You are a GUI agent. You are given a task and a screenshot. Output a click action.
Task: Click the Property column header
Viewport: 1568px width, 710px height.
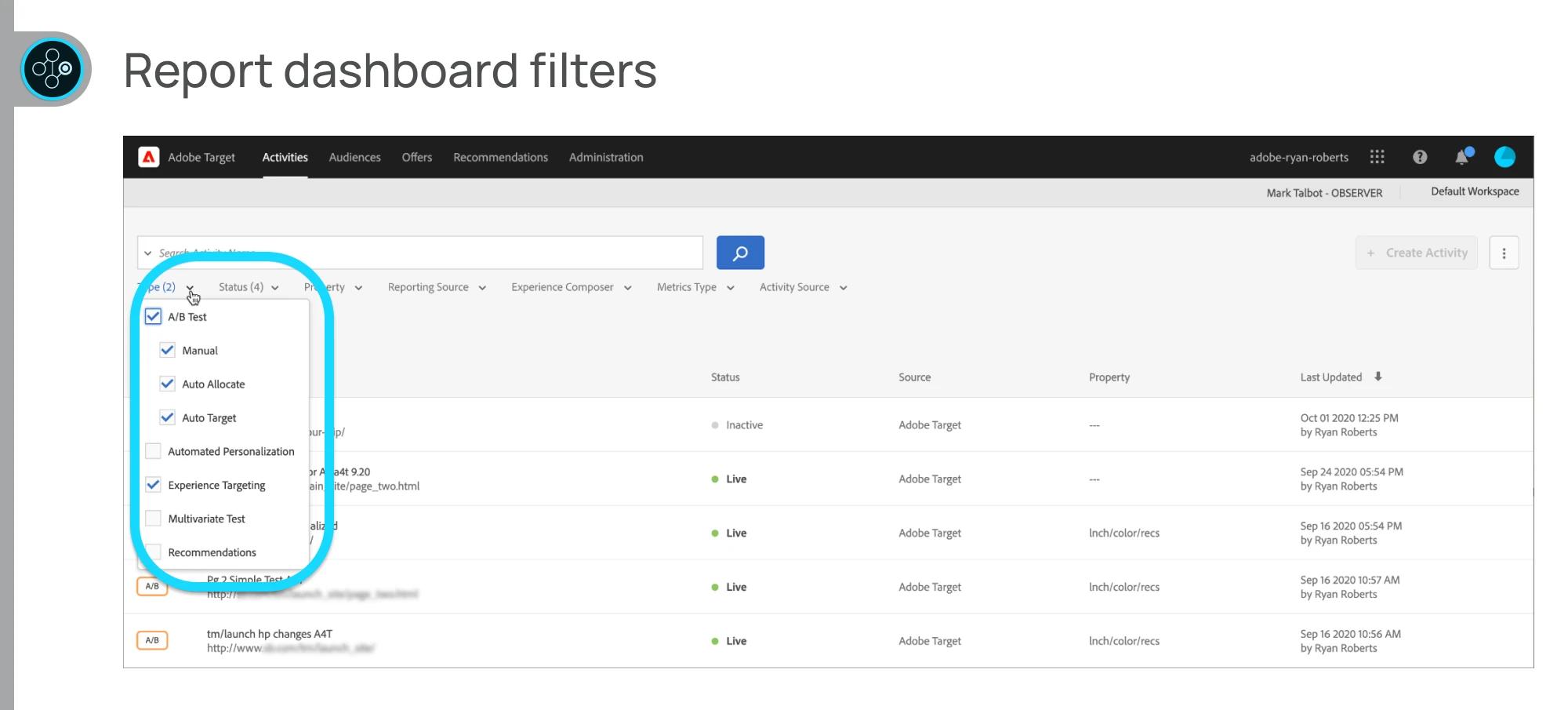tap(1109, 377)
